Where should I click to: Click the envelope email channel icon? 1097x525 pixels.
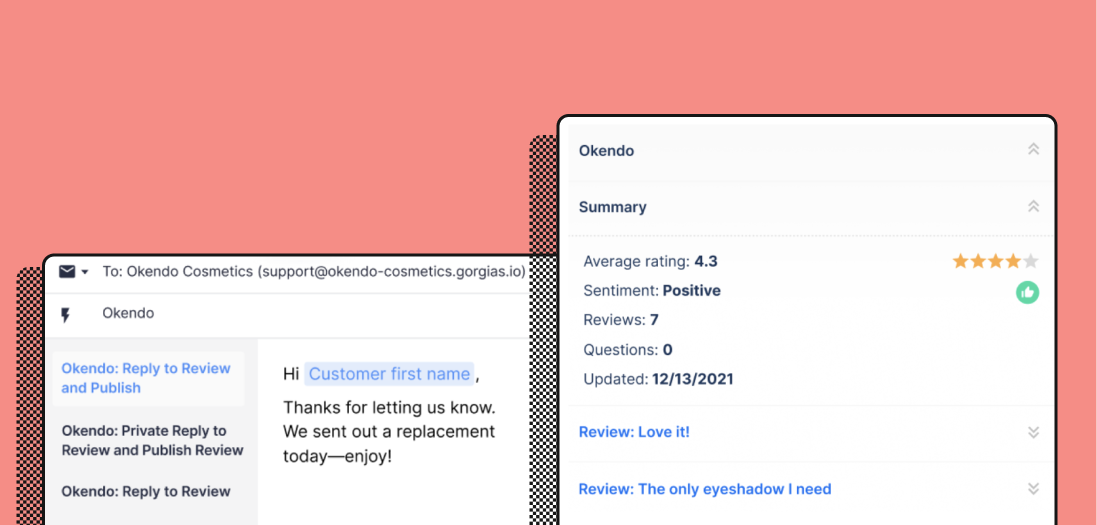[x=66, y=272]
